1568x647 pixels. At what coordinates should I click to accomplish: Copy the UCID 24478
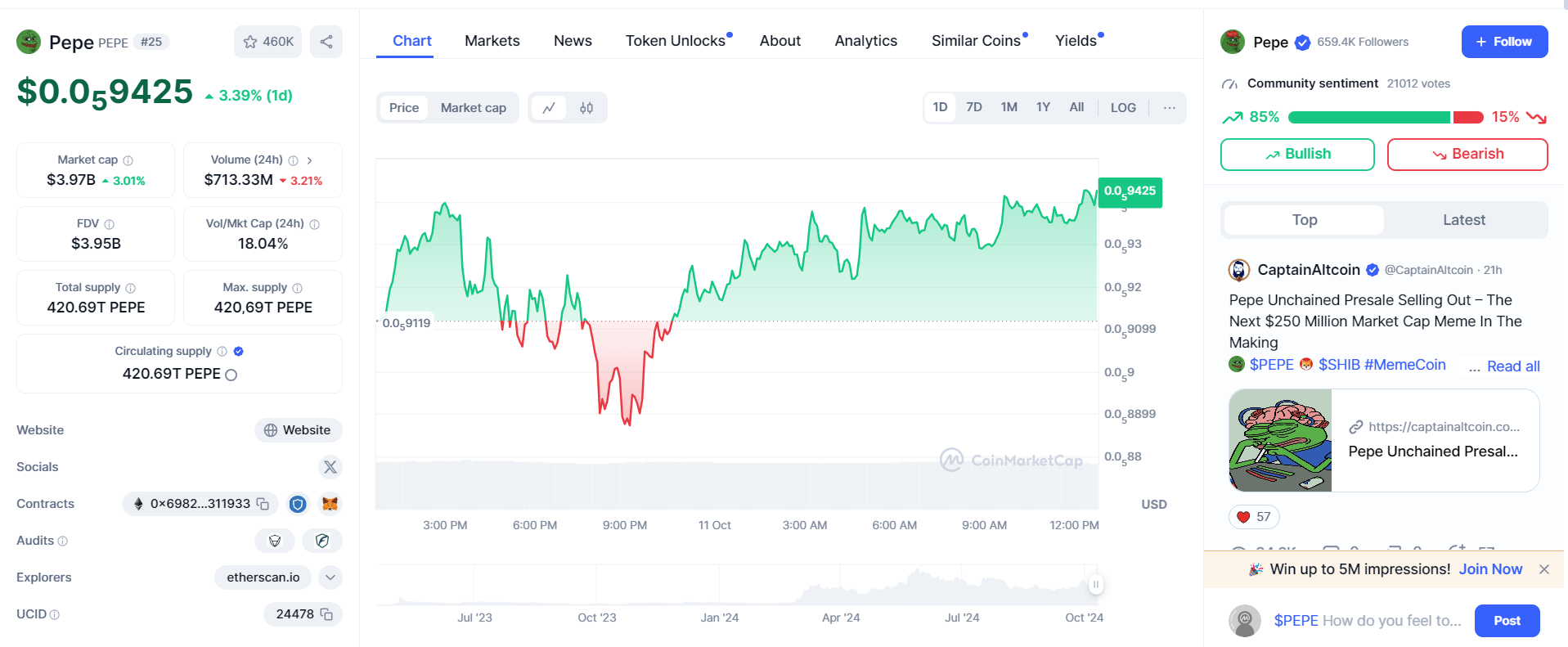tap(326, 614)
